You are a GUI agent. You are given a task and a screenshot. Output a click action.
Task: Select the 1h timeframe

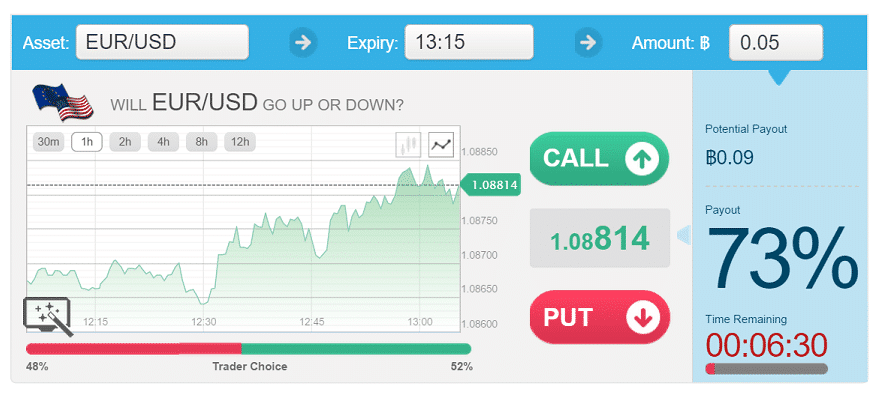point(87,142)
